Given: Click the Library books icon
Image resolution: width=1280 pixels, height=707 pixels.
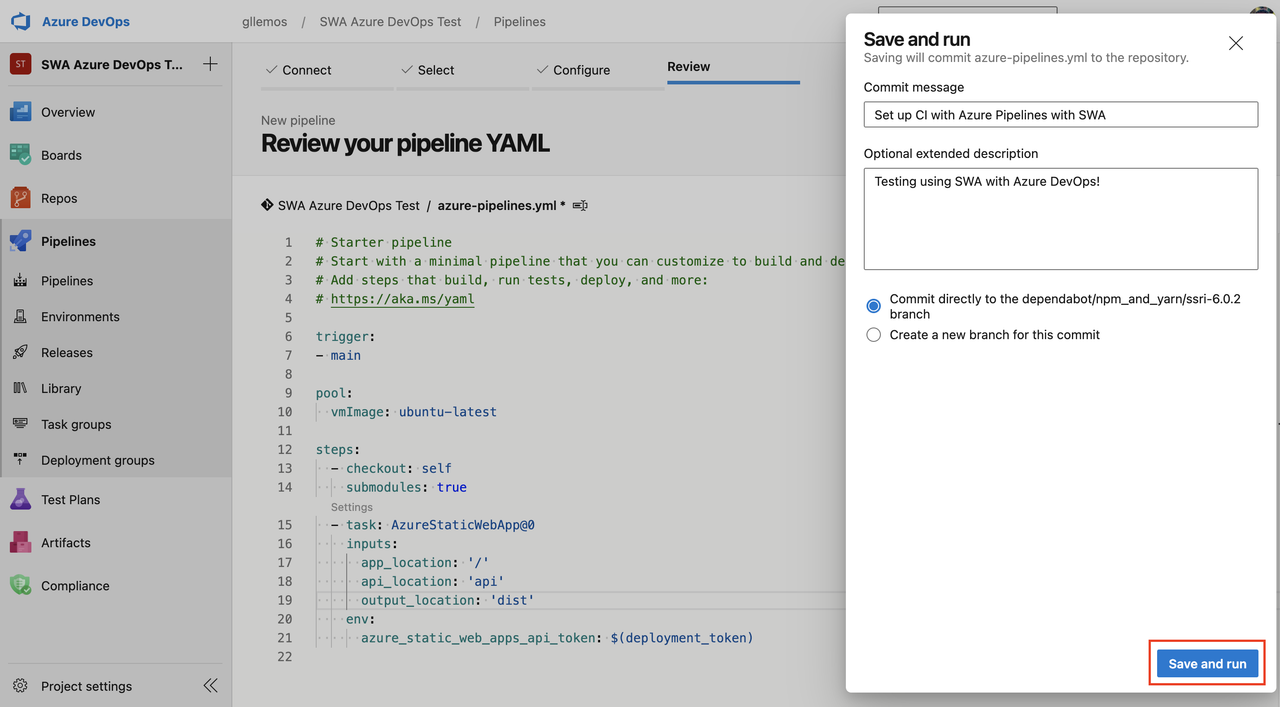Looking at the screenshot, I should click(x=20, y=388).
